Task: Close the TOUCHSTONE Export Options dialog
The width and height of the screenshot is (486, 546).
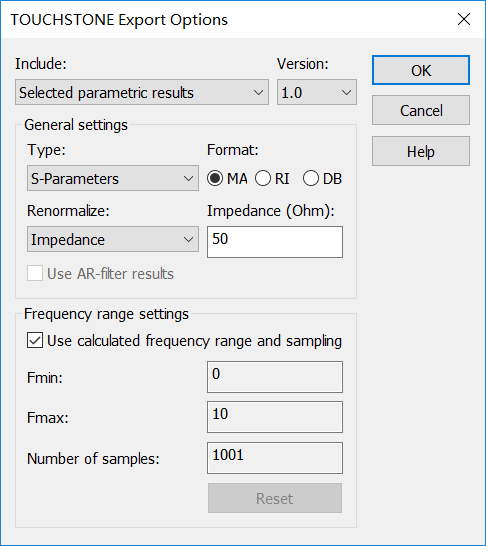Action: (464, 19)
